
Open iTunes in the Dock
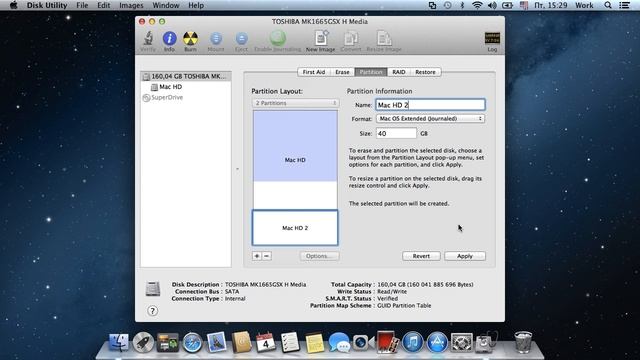click(413, 342)
